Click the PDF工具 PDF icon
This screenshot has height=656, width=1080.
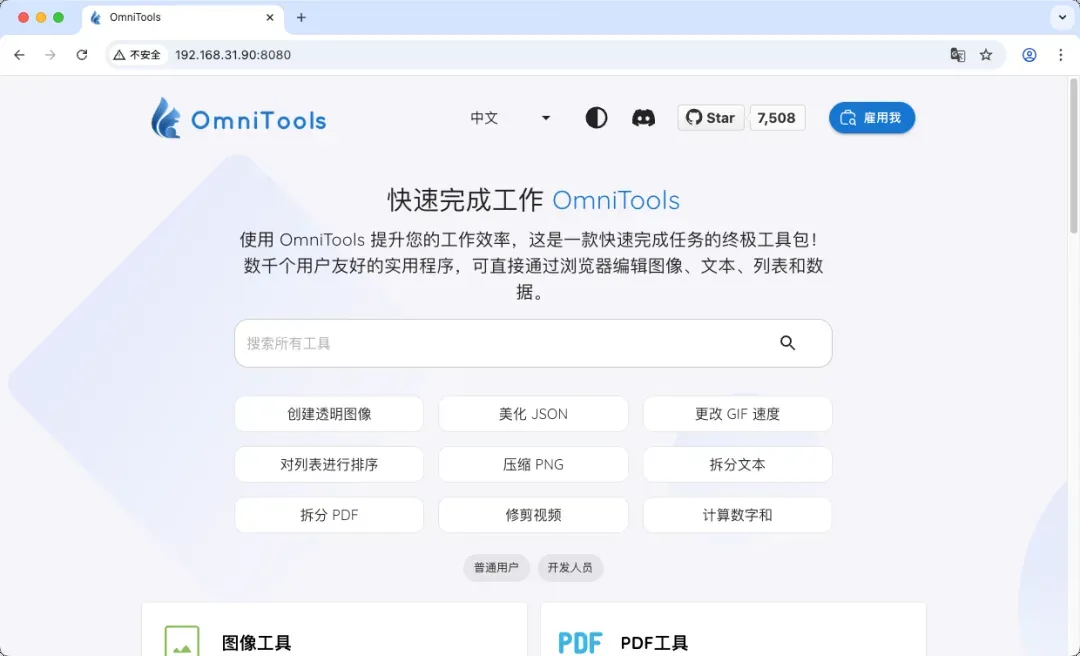coord(581,644)
